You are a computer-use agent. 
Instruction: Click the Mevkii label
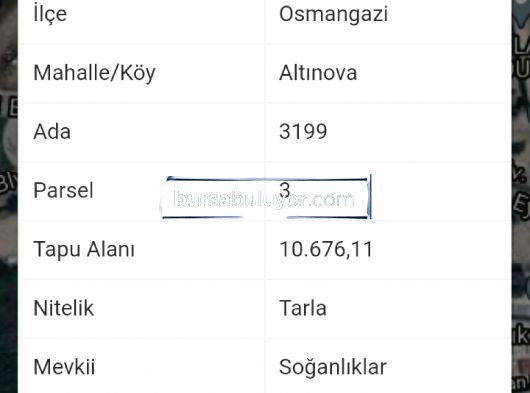coord(64,367)
